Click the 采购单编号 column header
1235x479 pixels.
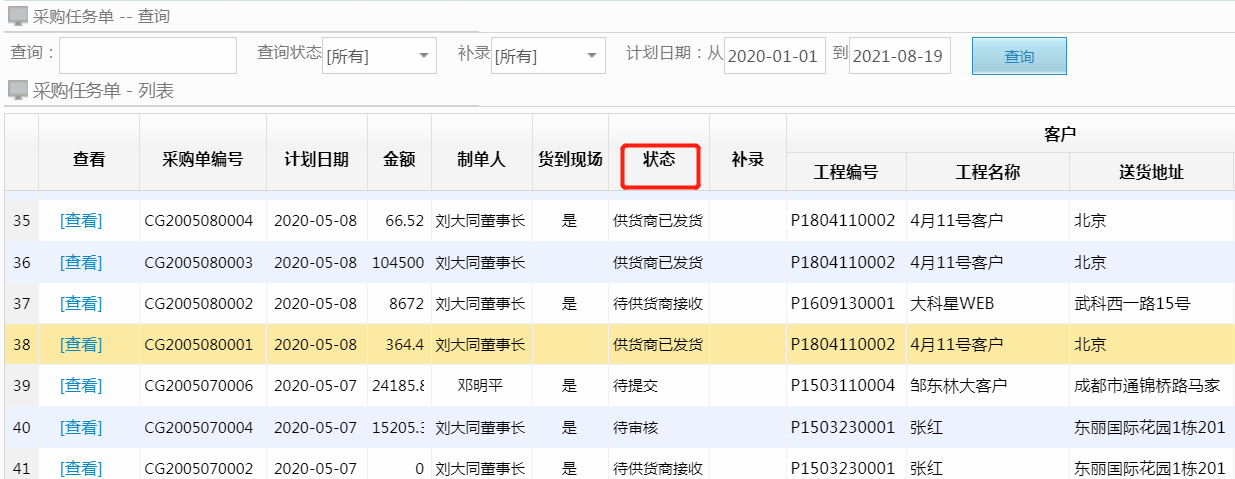(x=203, y=159)
